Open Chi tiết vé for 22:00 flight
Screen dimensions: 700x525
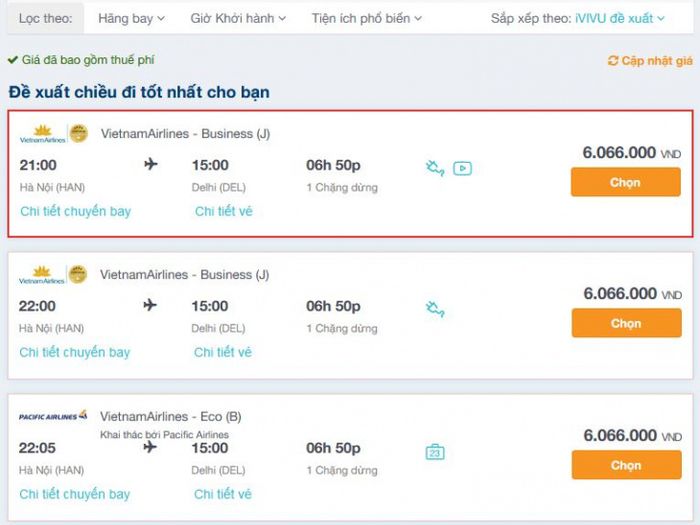point(223,352)
